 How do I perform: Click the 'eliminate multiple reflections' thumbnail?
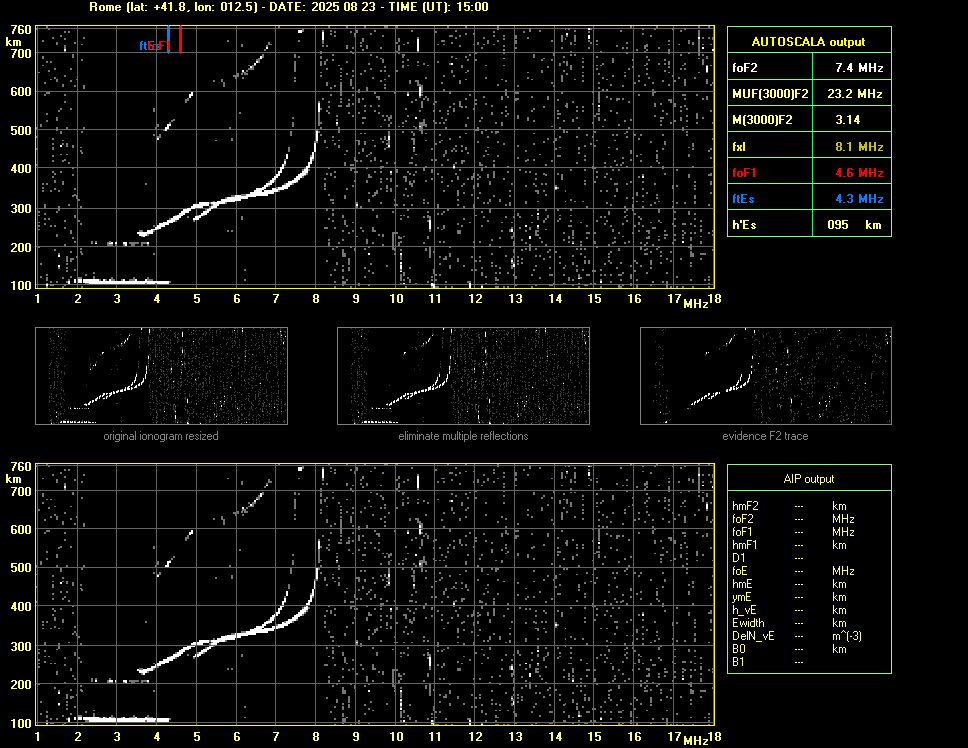(463, 376)
